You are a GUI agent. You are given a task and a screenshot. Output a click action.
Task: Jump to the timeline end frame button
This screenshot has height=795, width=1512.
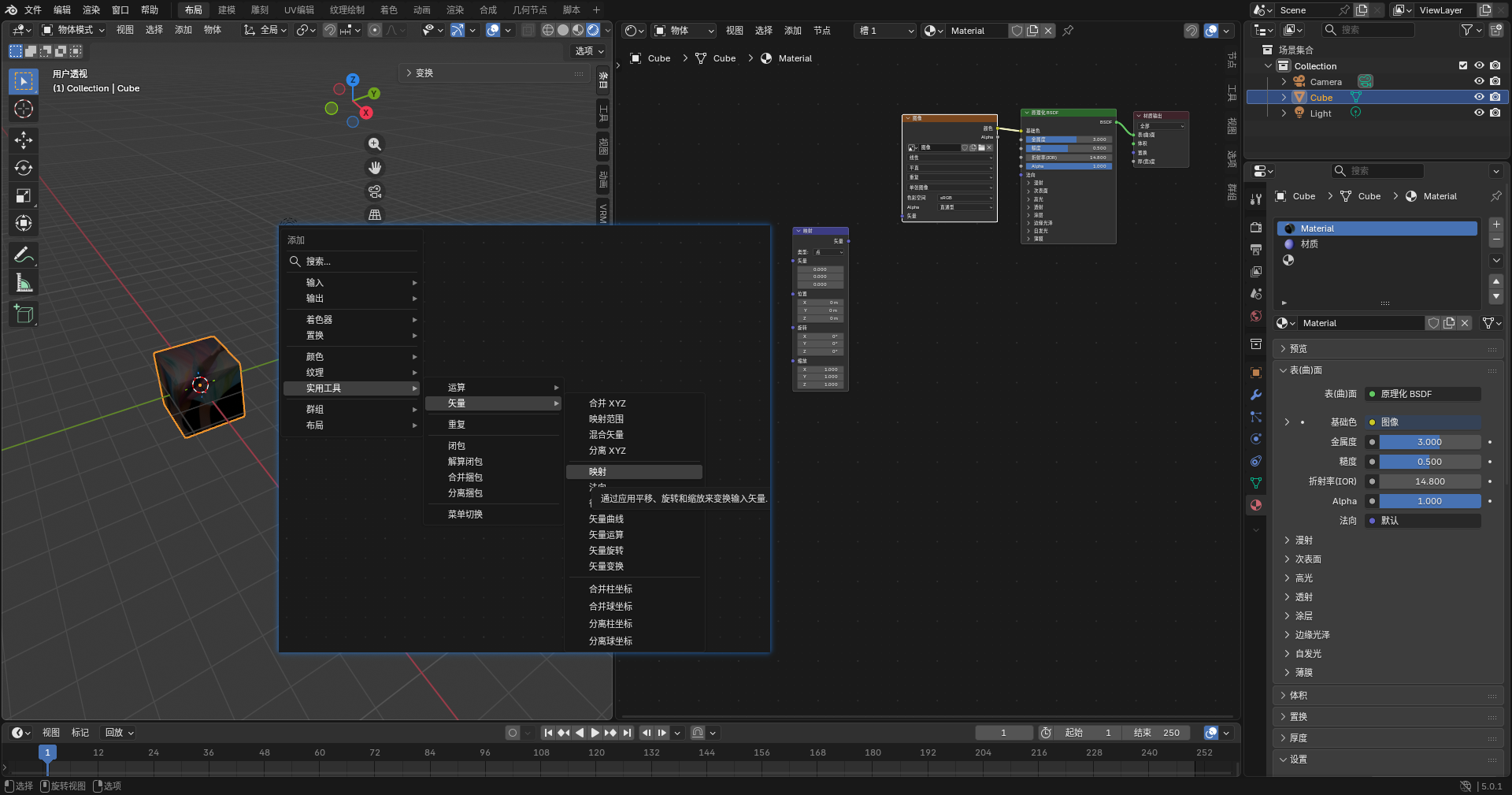(x=627, y=733)
